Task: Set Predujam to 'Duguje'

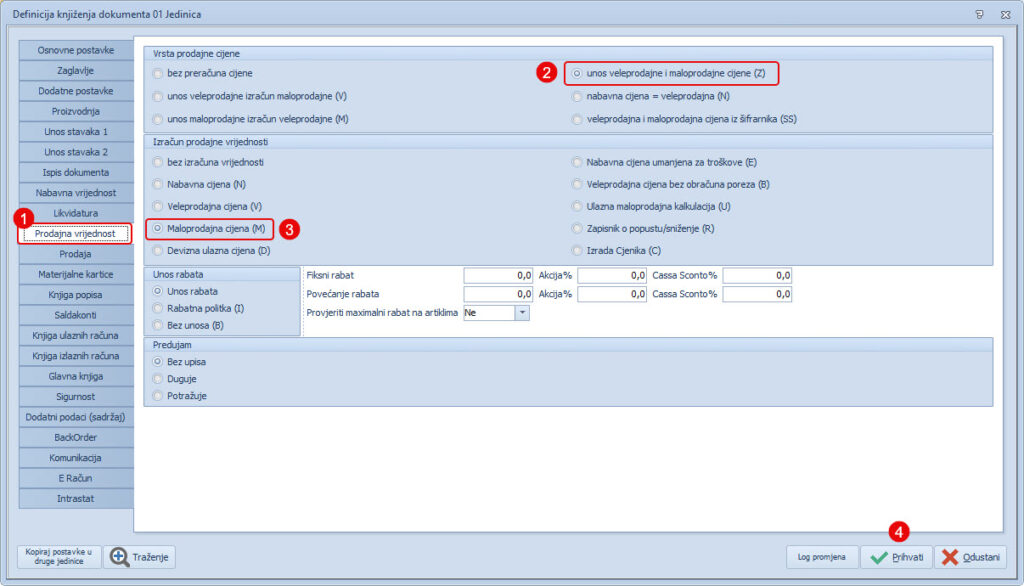Action: [x=157, y=379]
